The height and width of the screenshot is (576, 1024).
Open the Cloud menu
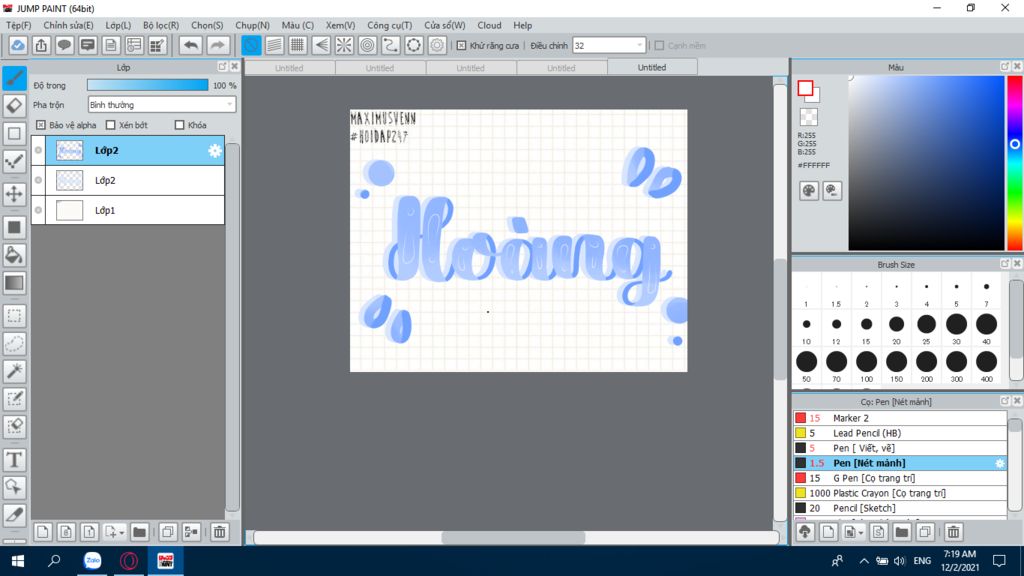point(489,25)
